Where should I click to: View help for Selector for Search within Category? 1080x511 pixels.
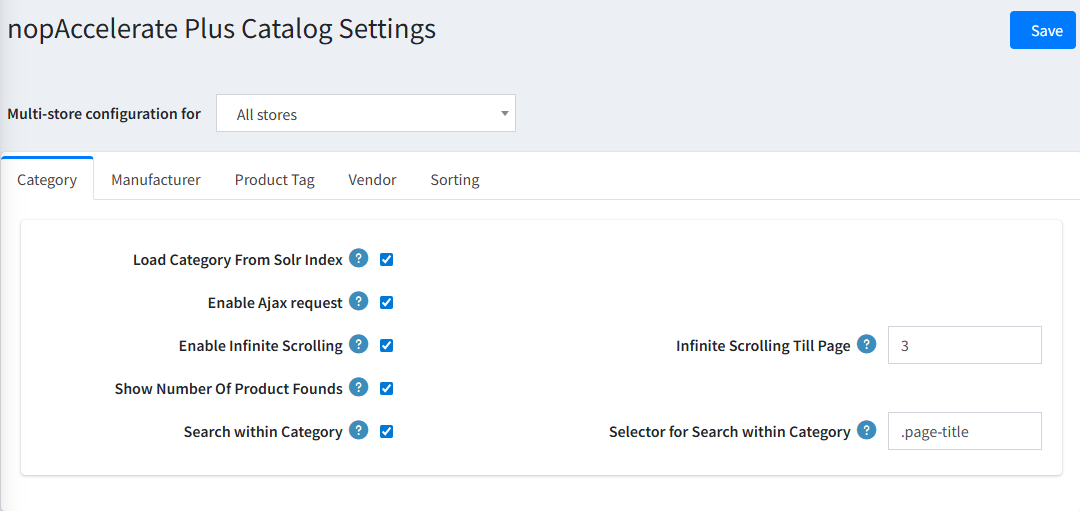point(866,430)
